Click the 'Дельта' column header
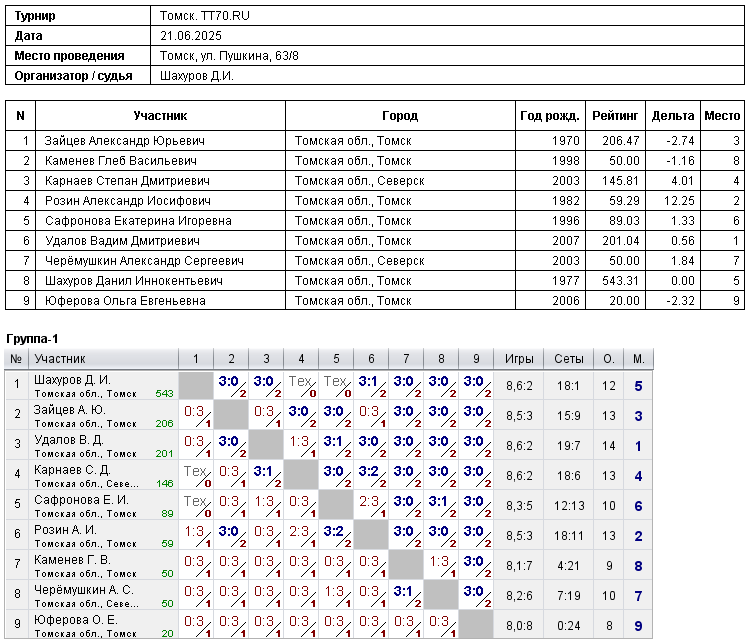750x644 pixels. (673, 116)
